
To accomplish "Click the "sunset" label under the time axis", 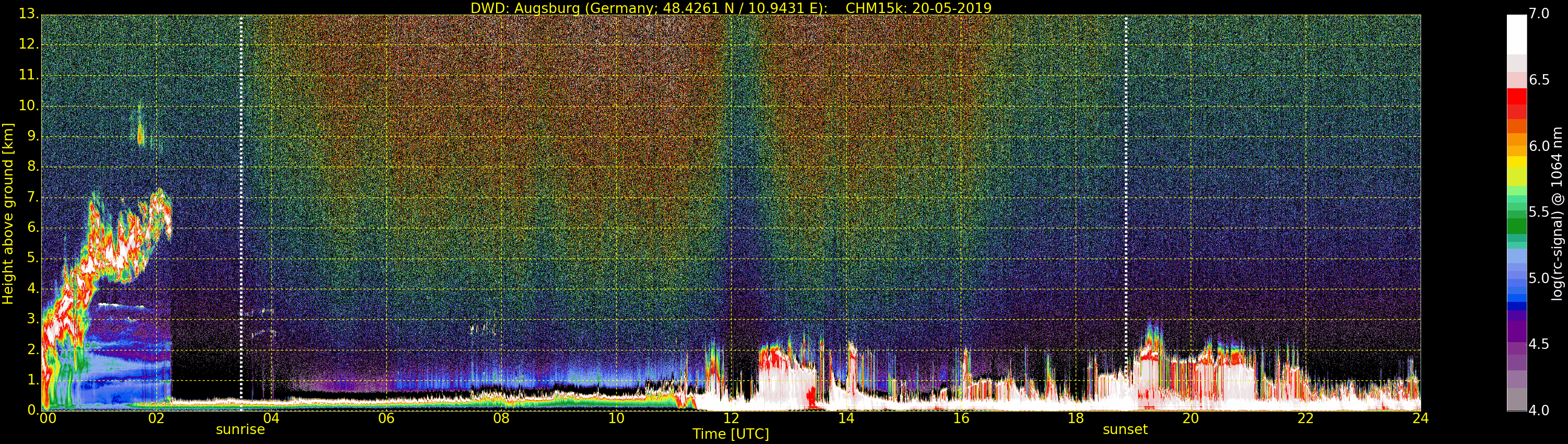I will [x=1125, y=429].
